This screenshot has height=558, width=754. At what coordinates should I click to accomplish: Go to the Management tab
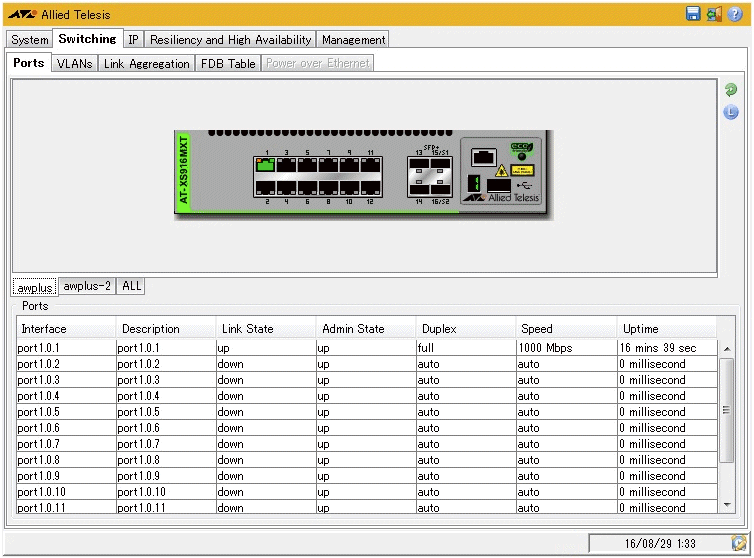tap(354, 40)
